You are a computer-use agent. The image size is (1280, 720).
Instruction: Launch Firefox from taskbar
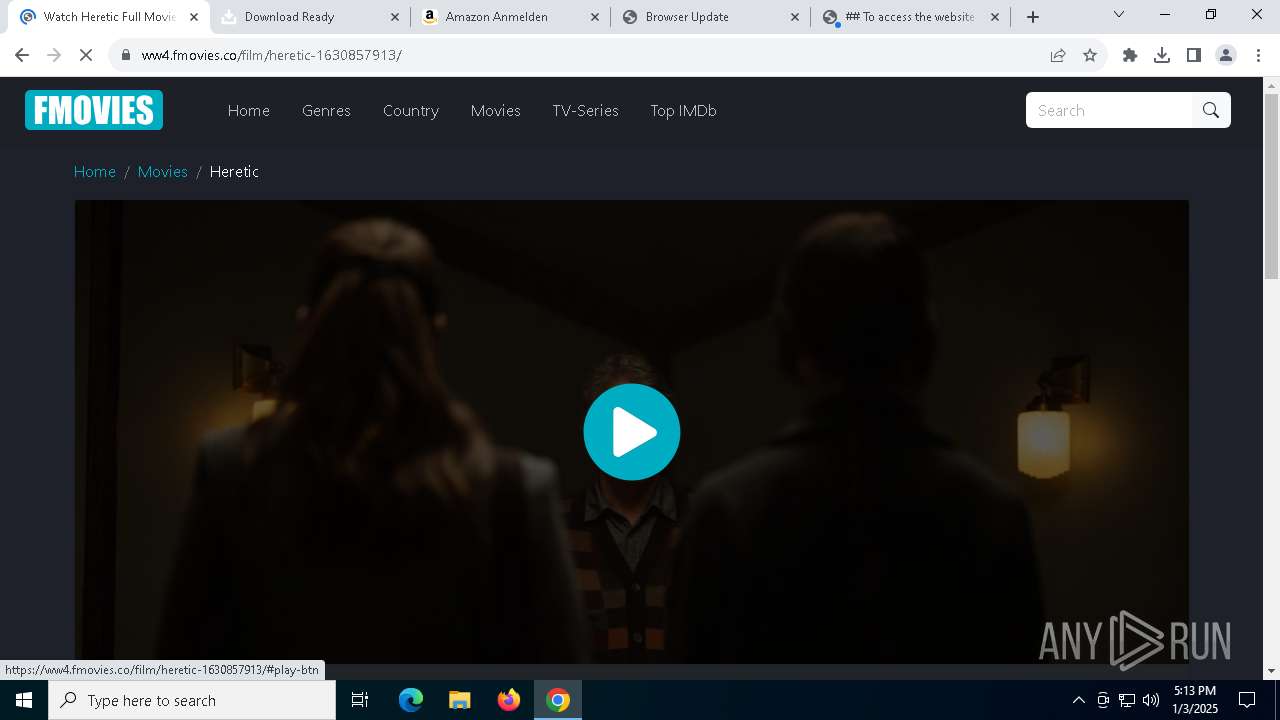(x=509, y=700)
